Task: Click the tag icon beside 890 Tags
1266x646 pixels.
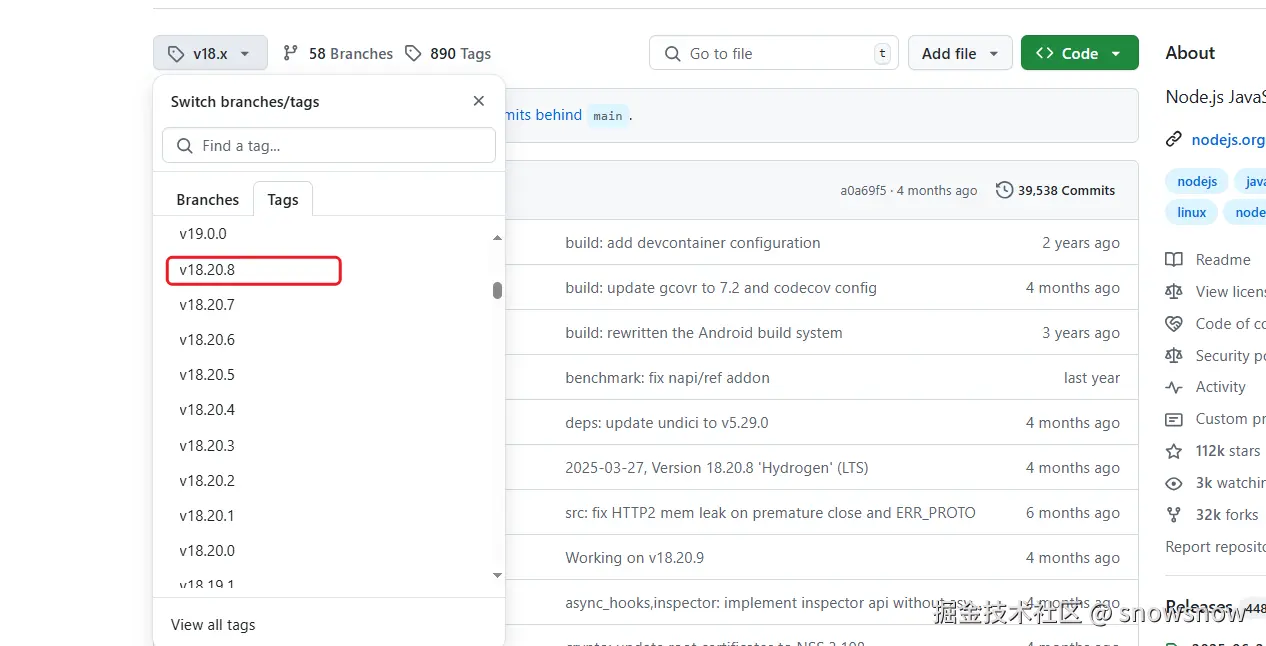Action: 413,53
